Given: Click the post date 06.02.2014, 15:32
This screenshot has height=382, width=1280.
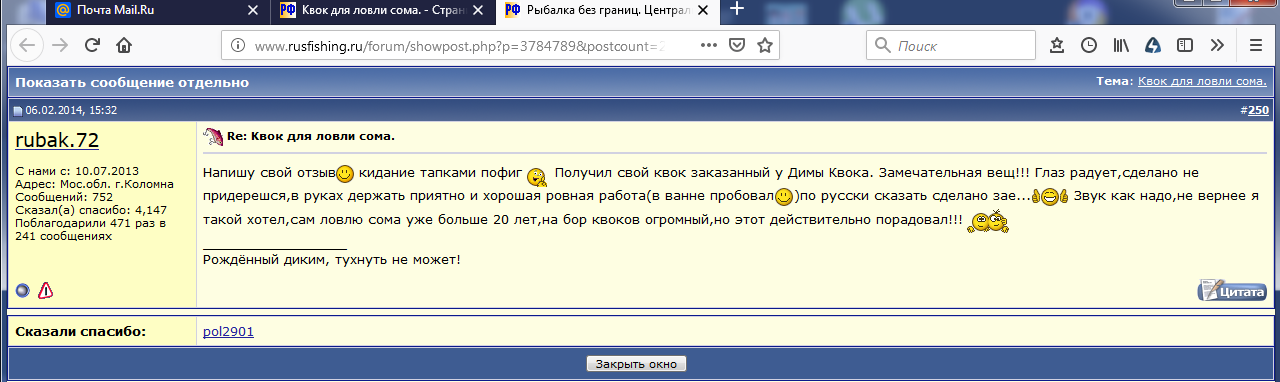Looking at the screenshot, I should click(x=71, y=111).
